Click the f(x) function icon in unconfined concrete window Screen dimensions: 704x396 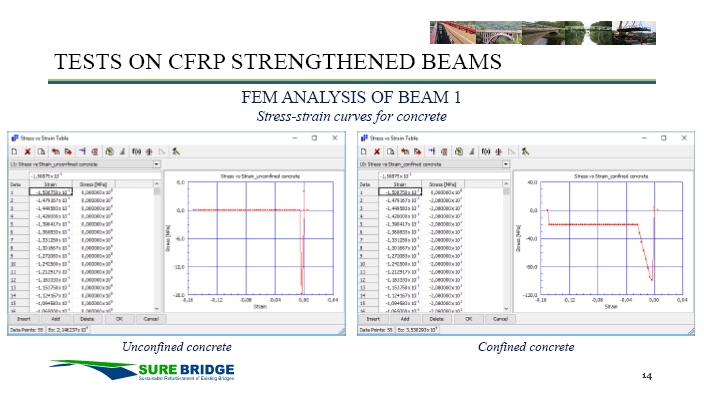pyautogui.click(x=136, y=152)
